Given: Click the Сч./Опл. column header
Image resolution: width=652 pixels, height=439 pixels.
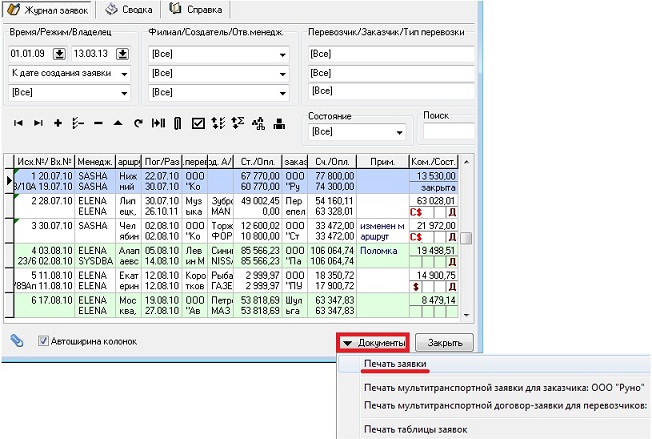Looking at the screenshot, I should click(x=332, y=161).
